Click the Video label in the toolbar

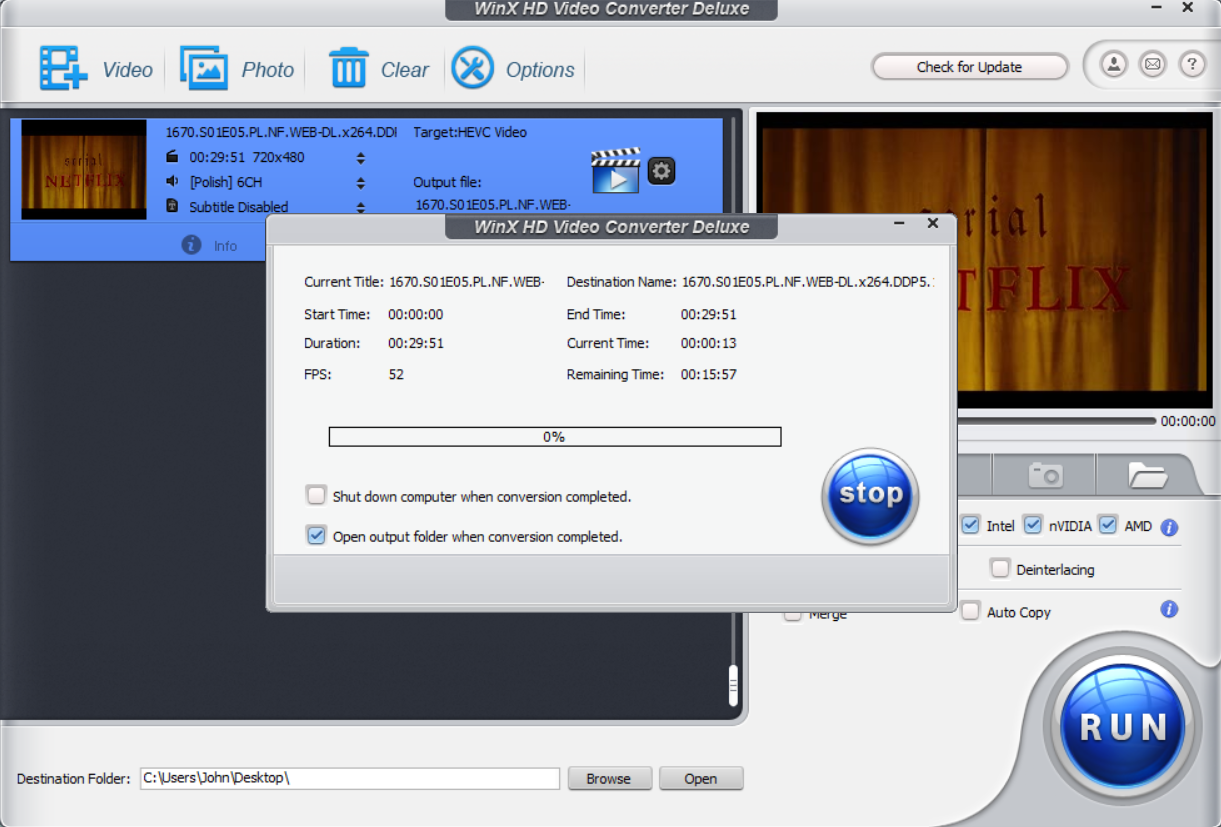click(128, 70)
